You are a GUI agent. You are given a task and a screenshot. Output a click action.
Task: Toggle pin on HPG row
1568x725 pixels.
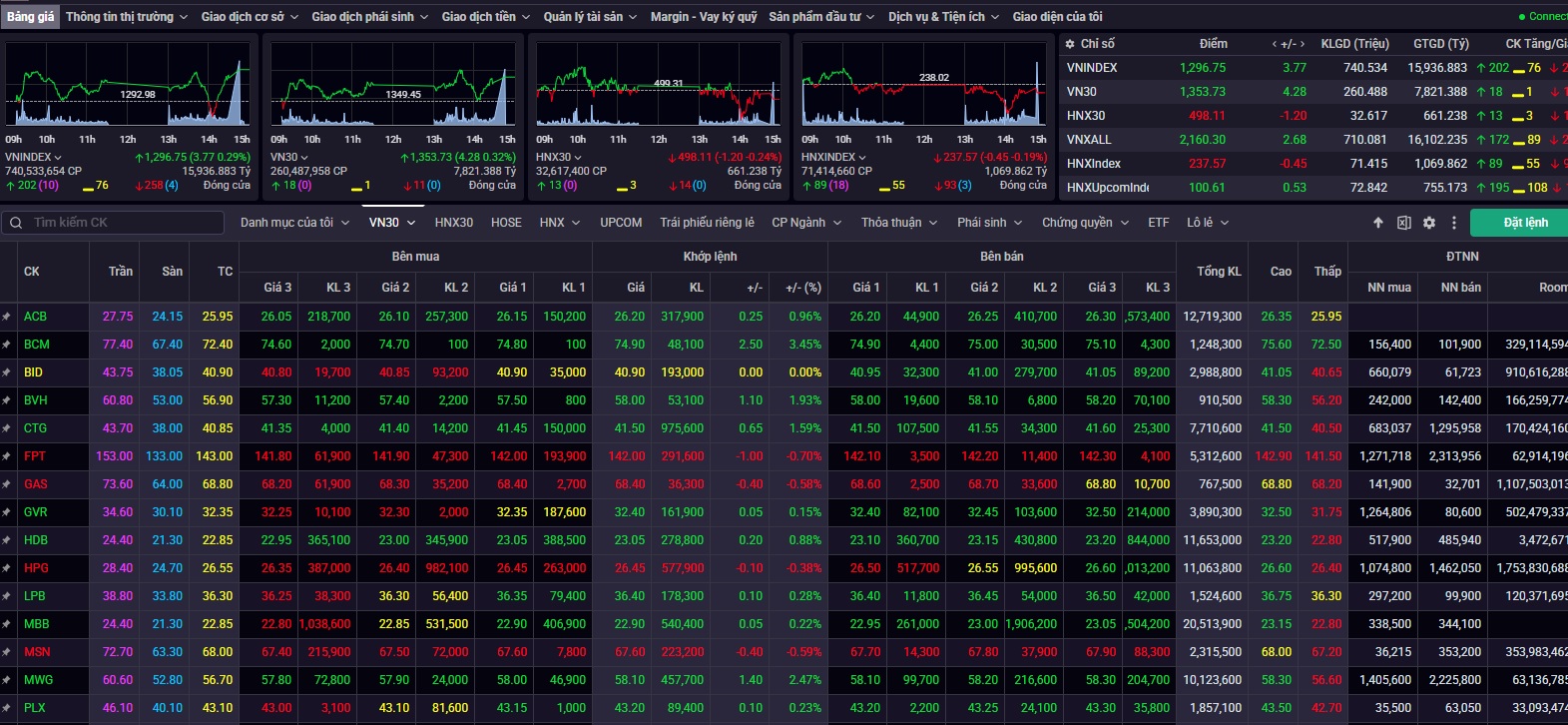(x=7, y=568)
